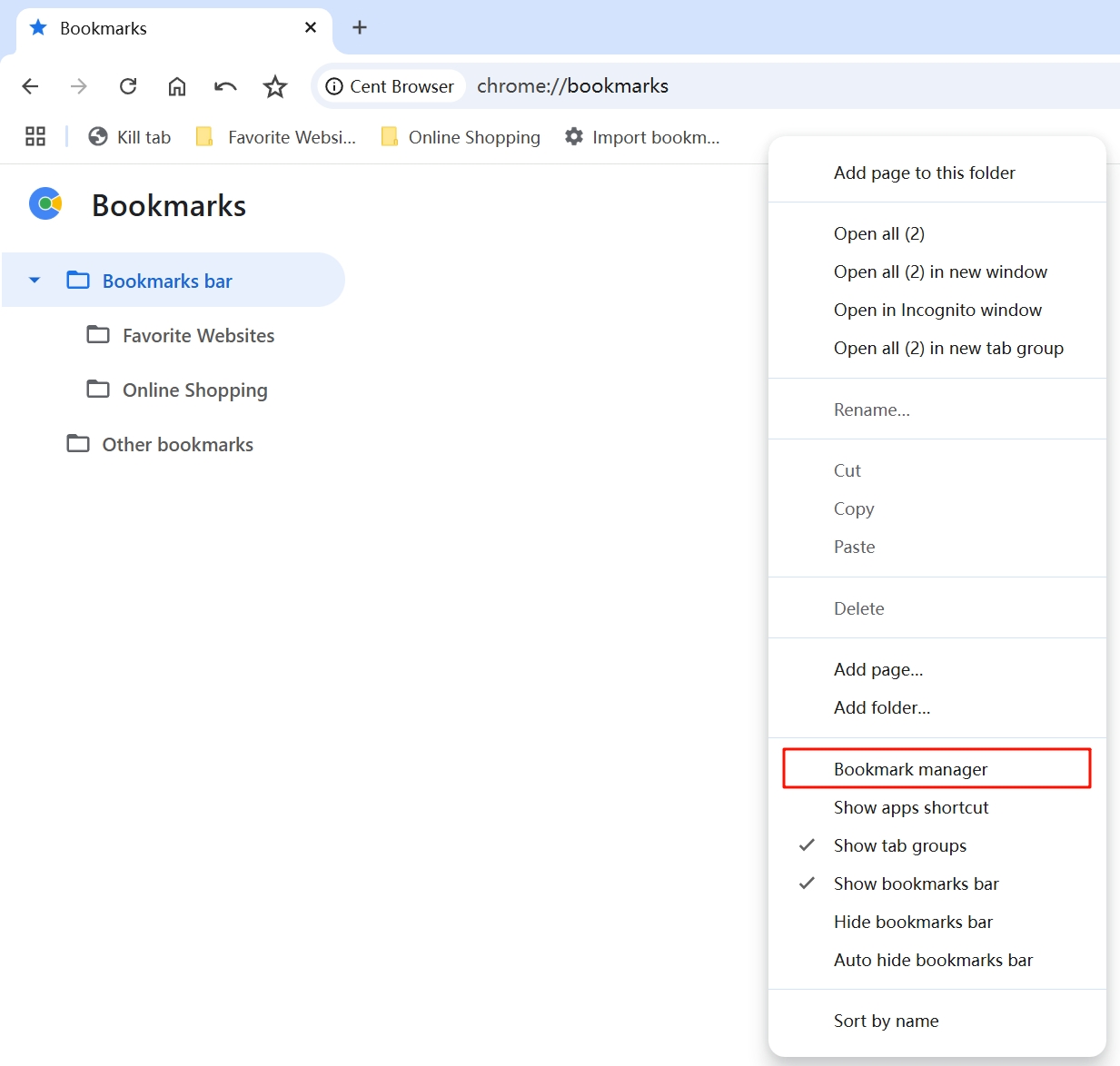The image size is (1120, 1066).
Task: Bookmark this page with star icon
Action: pyautogui.click(x=274, y=86)
